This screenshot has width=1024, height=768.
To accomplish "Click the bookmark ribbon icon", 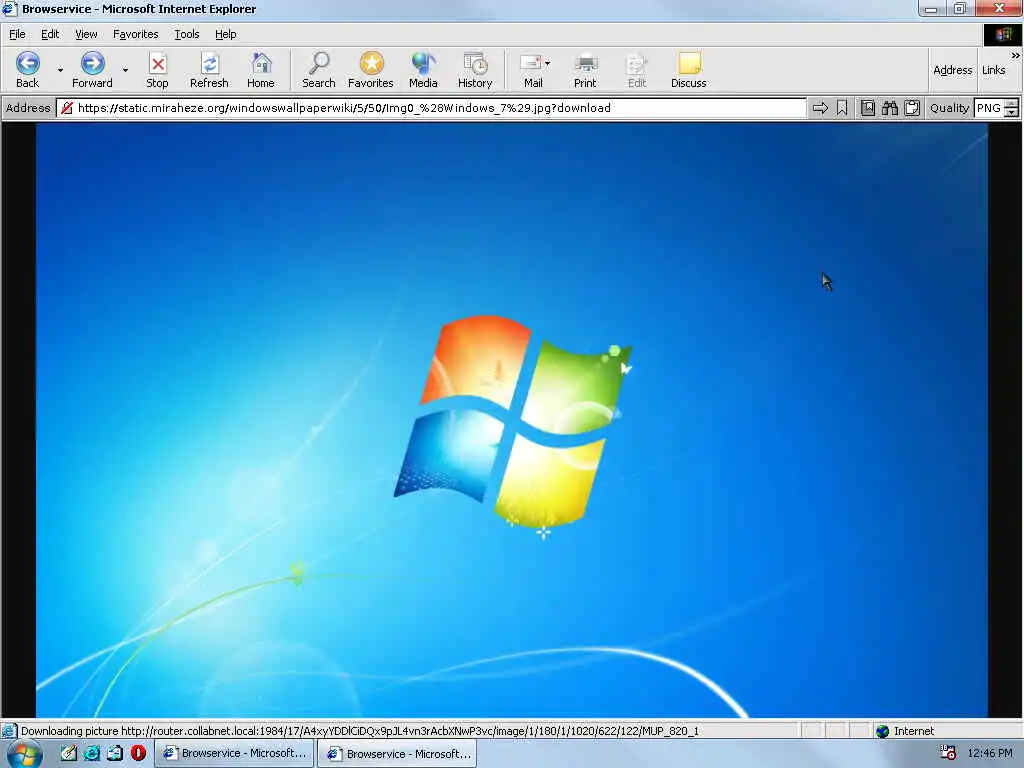I will pyautogui.click(x=842, y=108).
